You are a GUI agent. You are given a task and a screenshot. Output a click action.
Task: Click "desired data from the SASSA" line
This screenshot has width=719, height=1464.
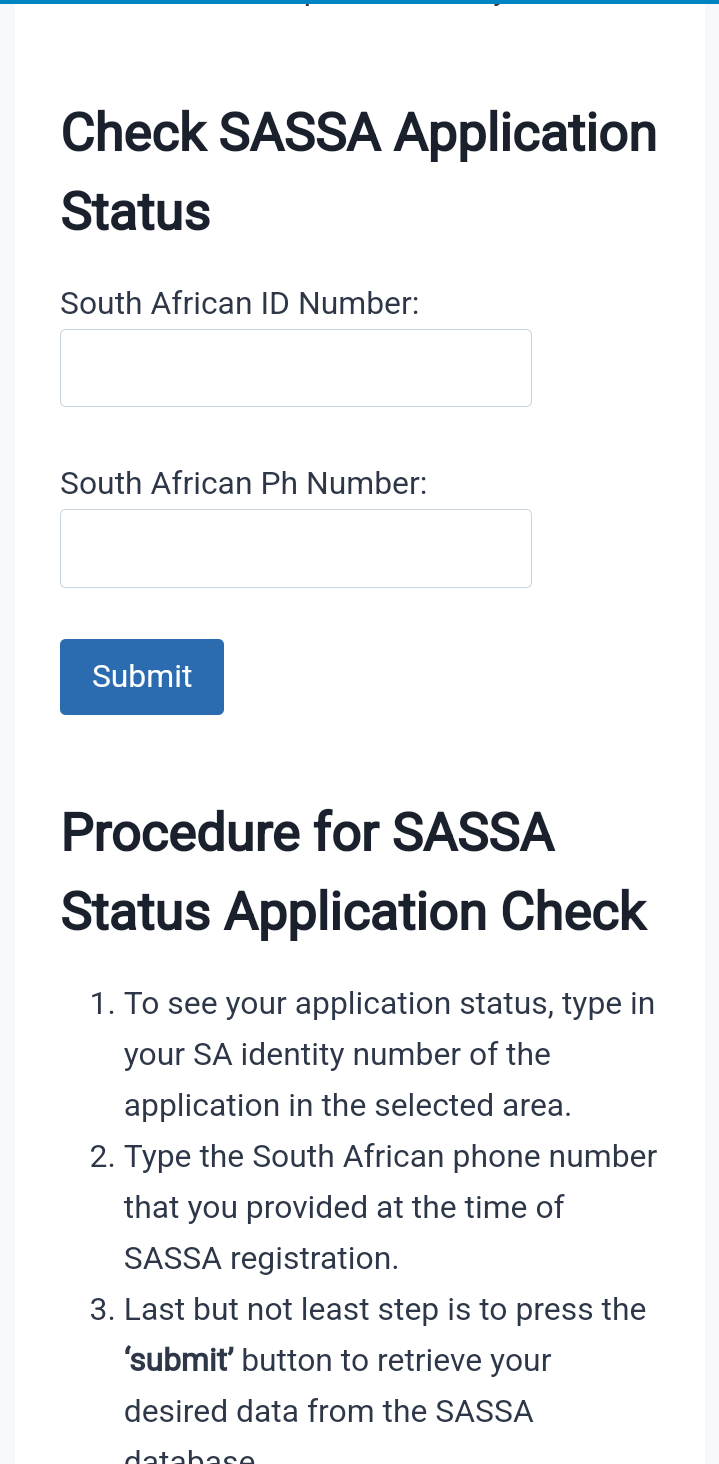(328, 1411)
